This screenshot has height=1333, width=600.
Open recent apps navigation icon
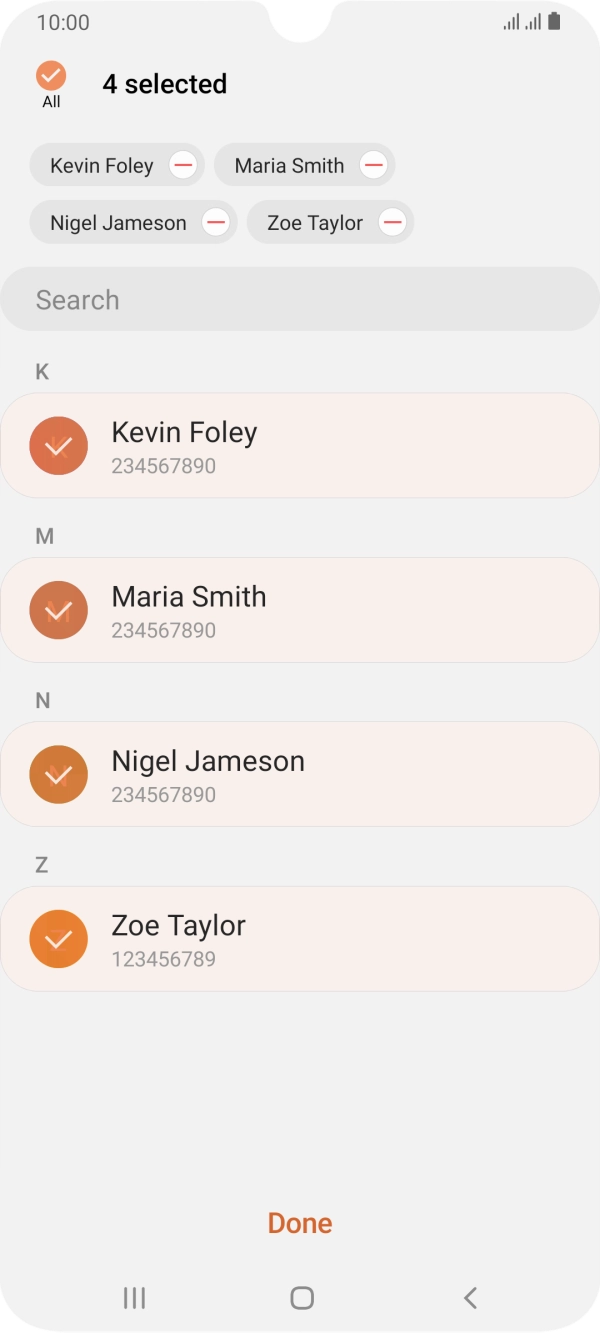point(134,1297)
